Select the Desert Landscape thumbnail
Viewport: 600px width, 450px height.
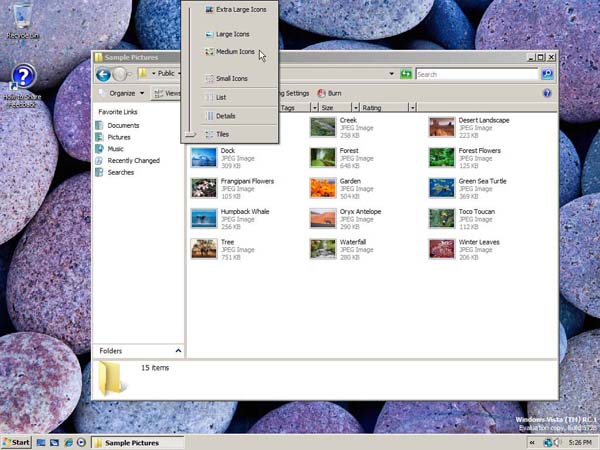pyautogui.click(x=441, y=126)
